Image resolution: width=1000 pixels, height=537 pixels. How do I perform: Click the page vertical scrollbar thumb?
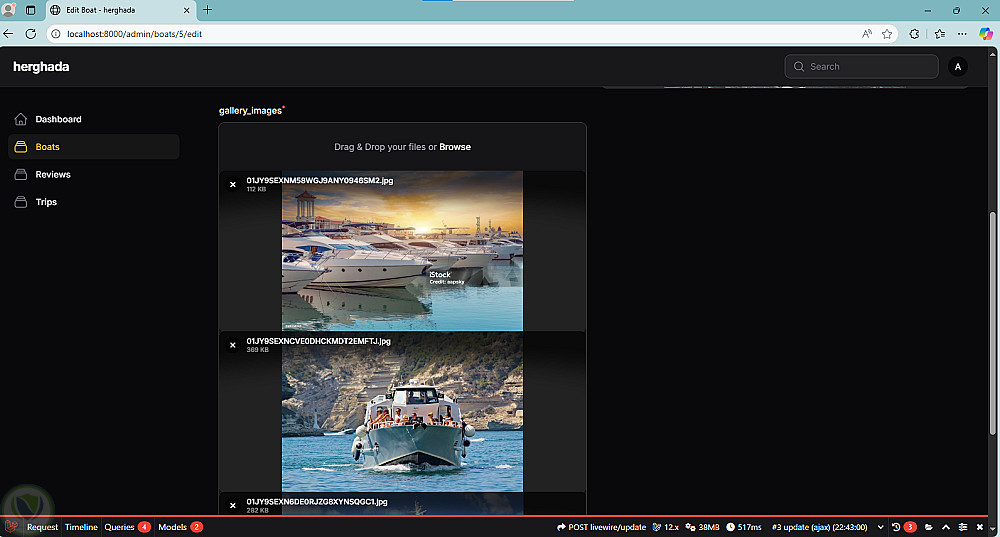click(992, 324)
